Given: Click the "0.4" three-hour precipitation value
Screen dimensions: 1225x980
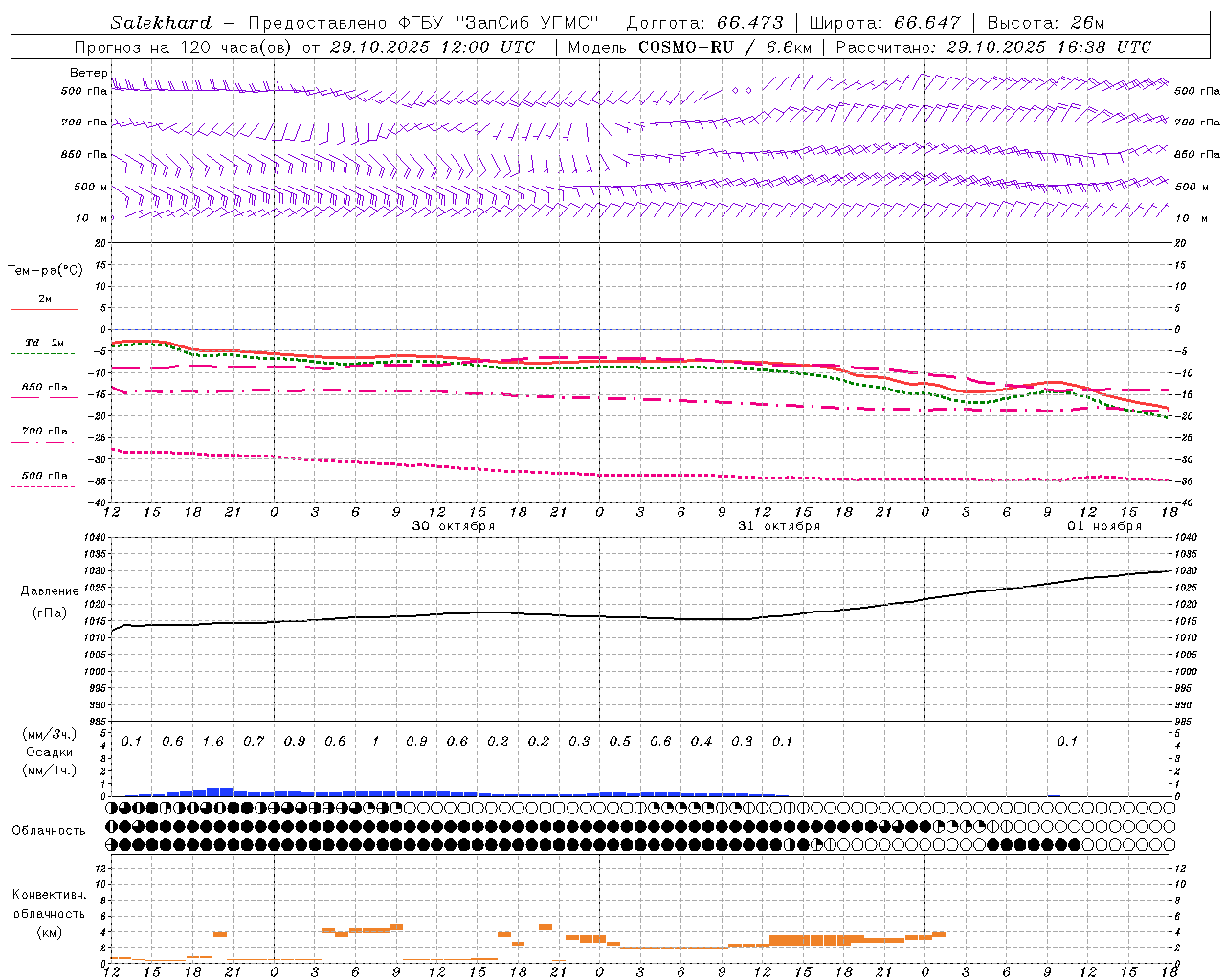Looking at the screenshot, I should (x=702, y=742).
